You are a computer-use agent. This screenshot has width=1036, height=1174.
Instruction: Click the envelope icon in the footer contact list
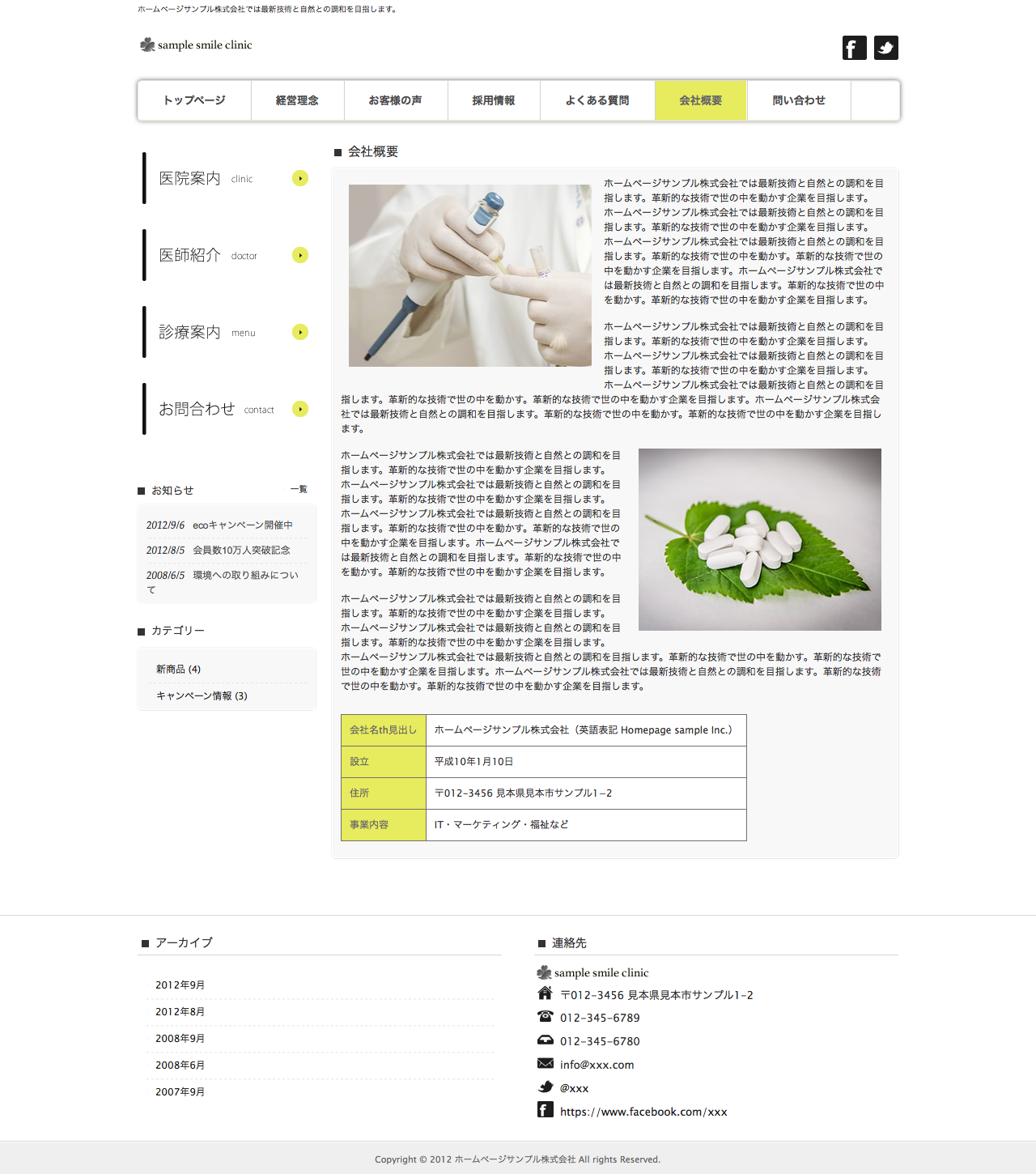tap(546, 1064)
